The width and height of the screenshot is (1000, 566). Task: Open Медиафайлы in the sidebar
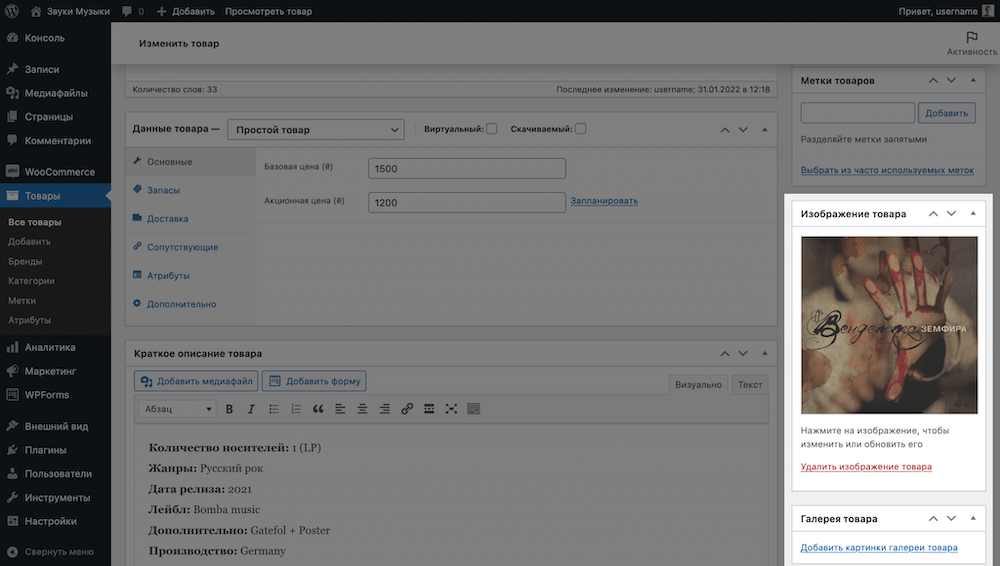tap(55, 93)
